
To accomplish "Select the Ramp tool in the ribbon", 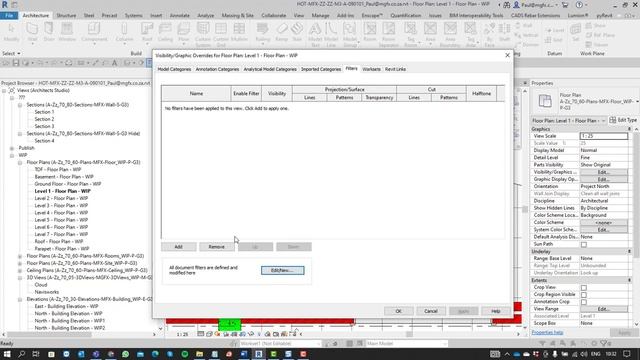I will 282,32.
